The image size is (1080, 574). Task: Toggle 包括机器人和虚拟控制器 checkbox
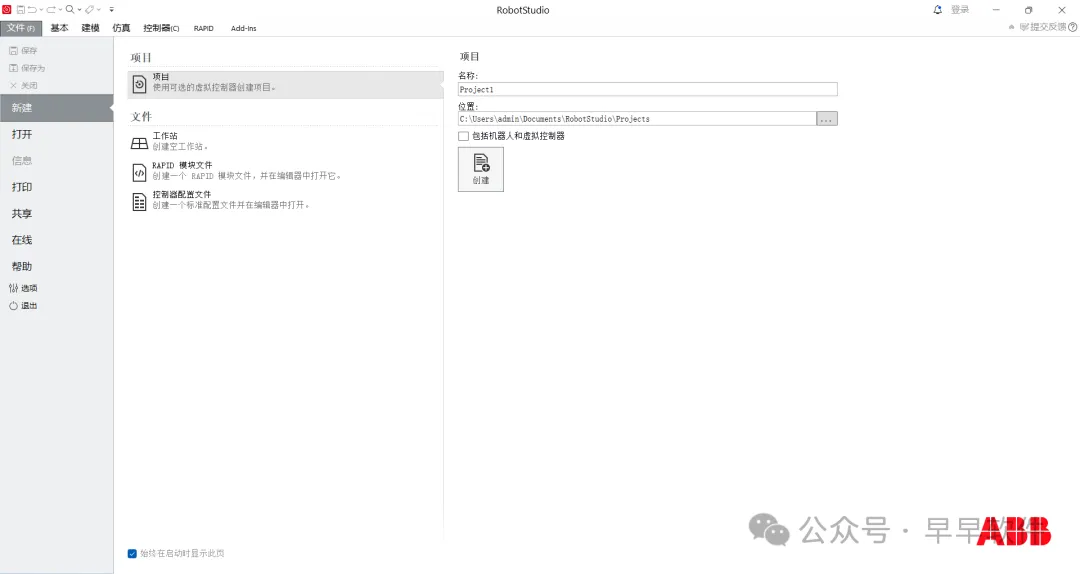click(464, 136)
